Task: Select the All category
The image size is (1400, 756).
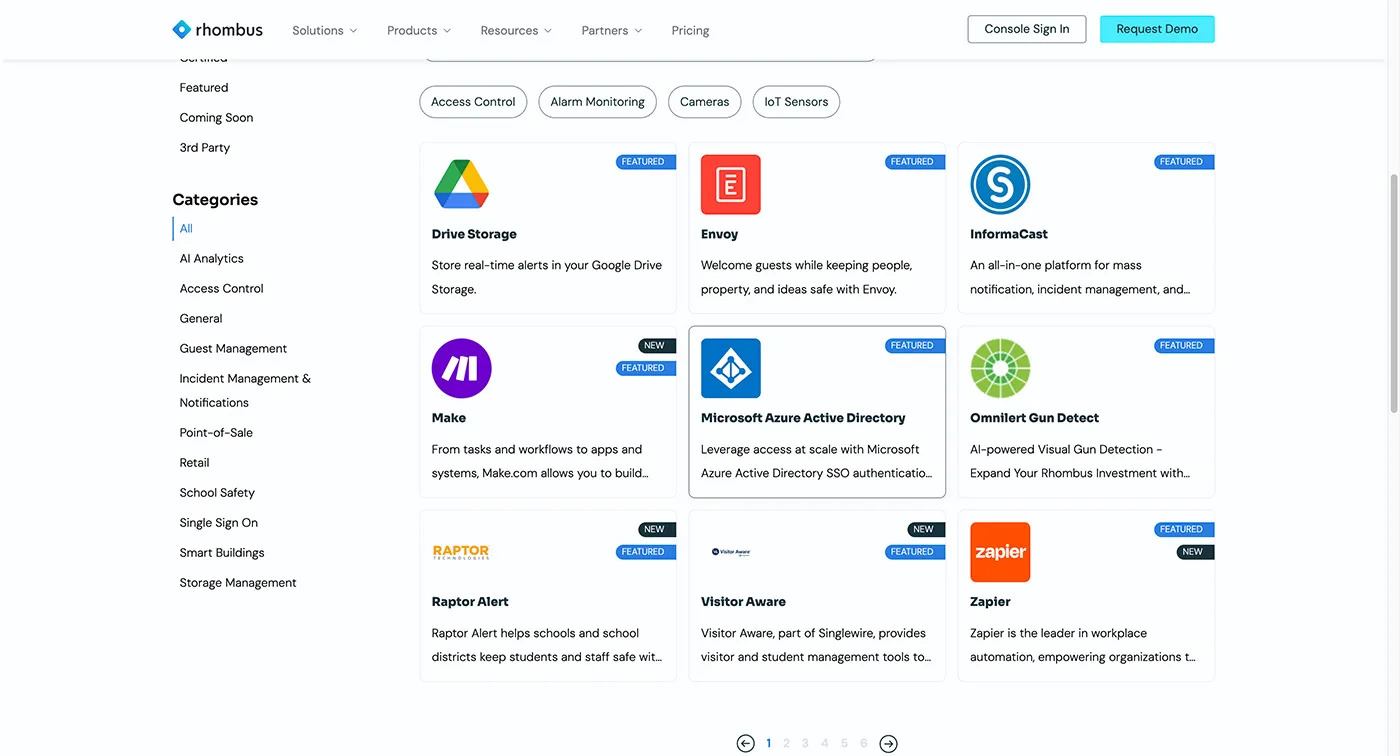Action: pyautogui.click(x=186, y=229)
